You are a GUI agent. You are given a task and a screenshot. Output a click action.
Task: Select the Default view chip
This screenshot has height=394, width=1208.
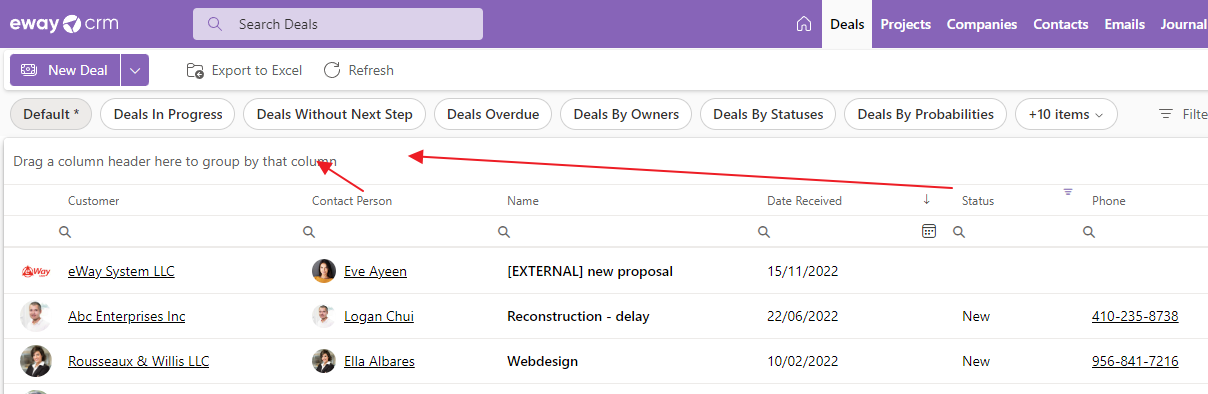tap(51, 114)
